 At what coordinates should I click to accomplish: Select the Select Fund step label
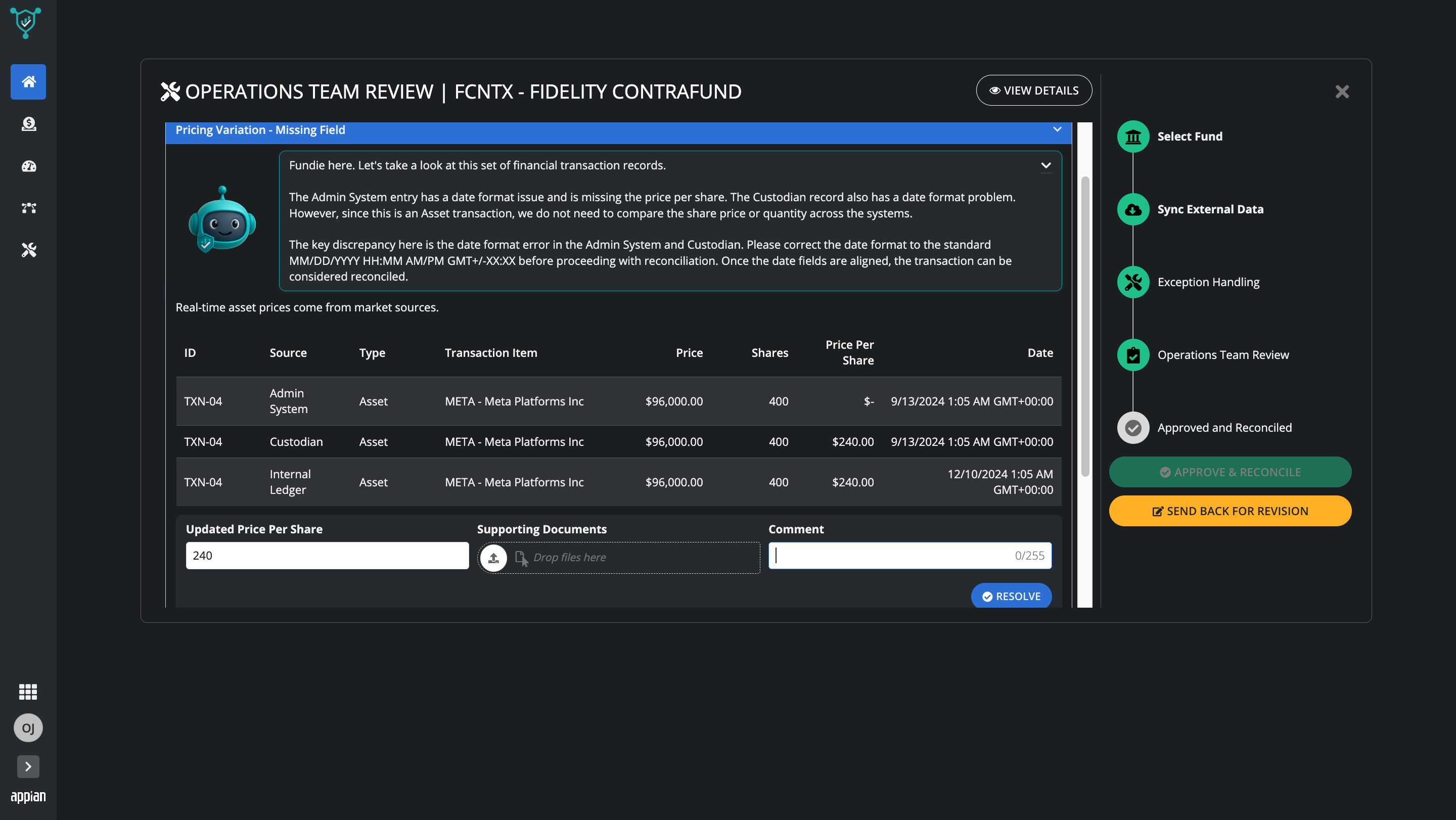1190,136
